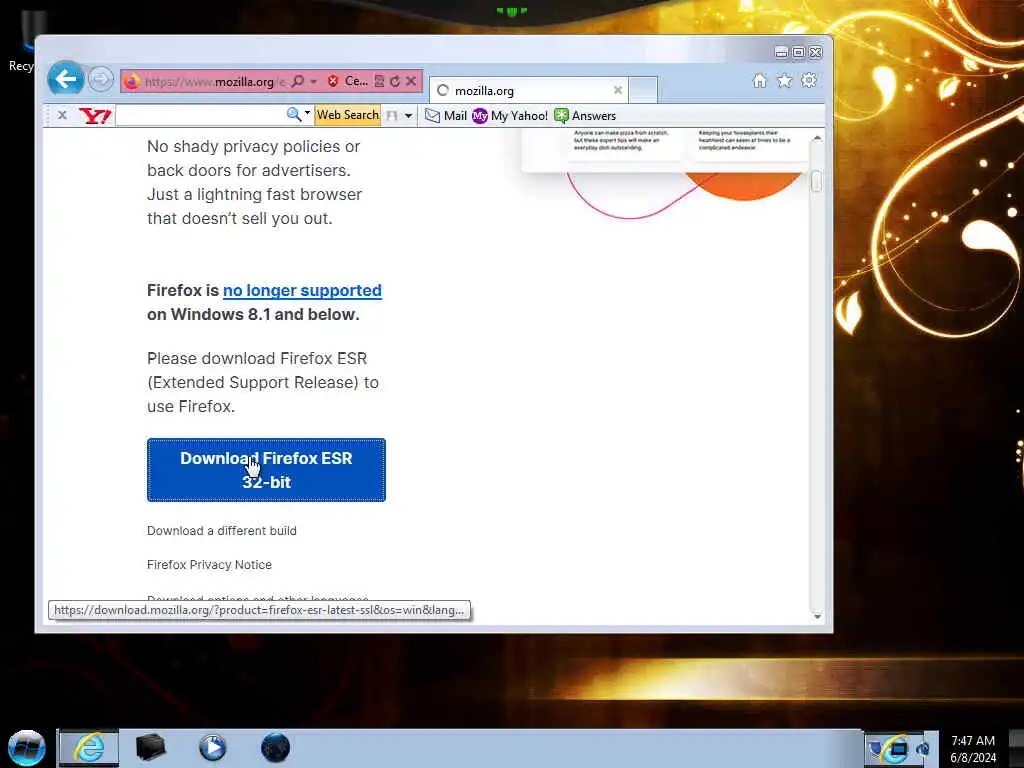The height and width of the screenshot is (768, 1024).
Task: Open a new blank tab
Action: pos(643,90)
